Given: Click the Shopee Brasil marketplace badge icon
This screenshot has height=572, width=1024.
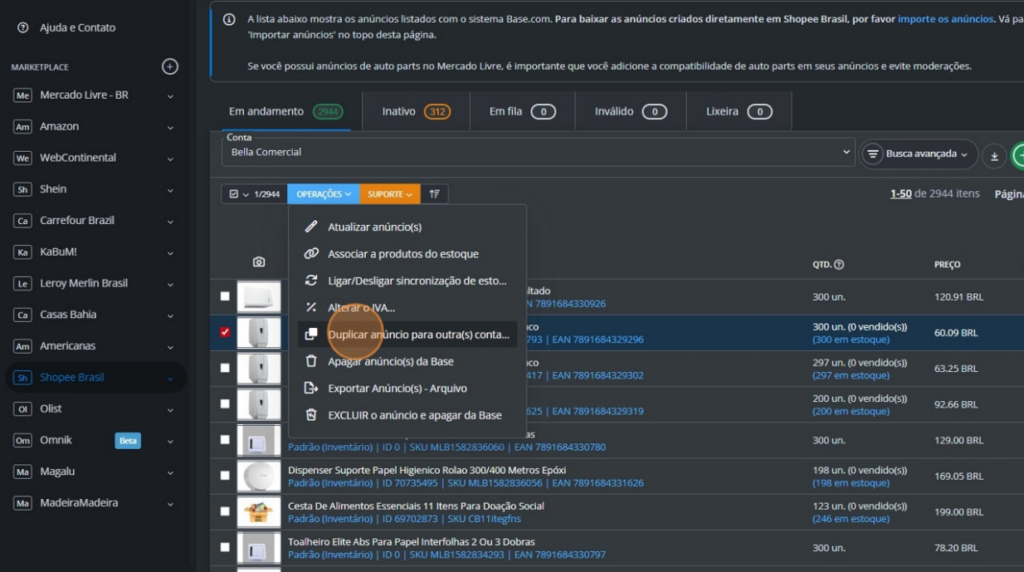Looking at the screenshot, I should pyautogui.click(x=22, y=378).
